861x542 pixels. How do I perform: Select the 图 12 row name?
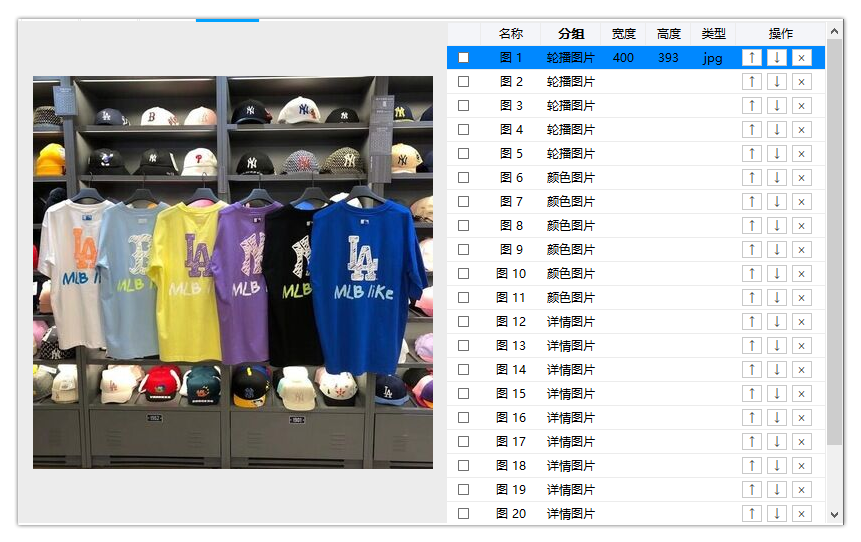511,321
